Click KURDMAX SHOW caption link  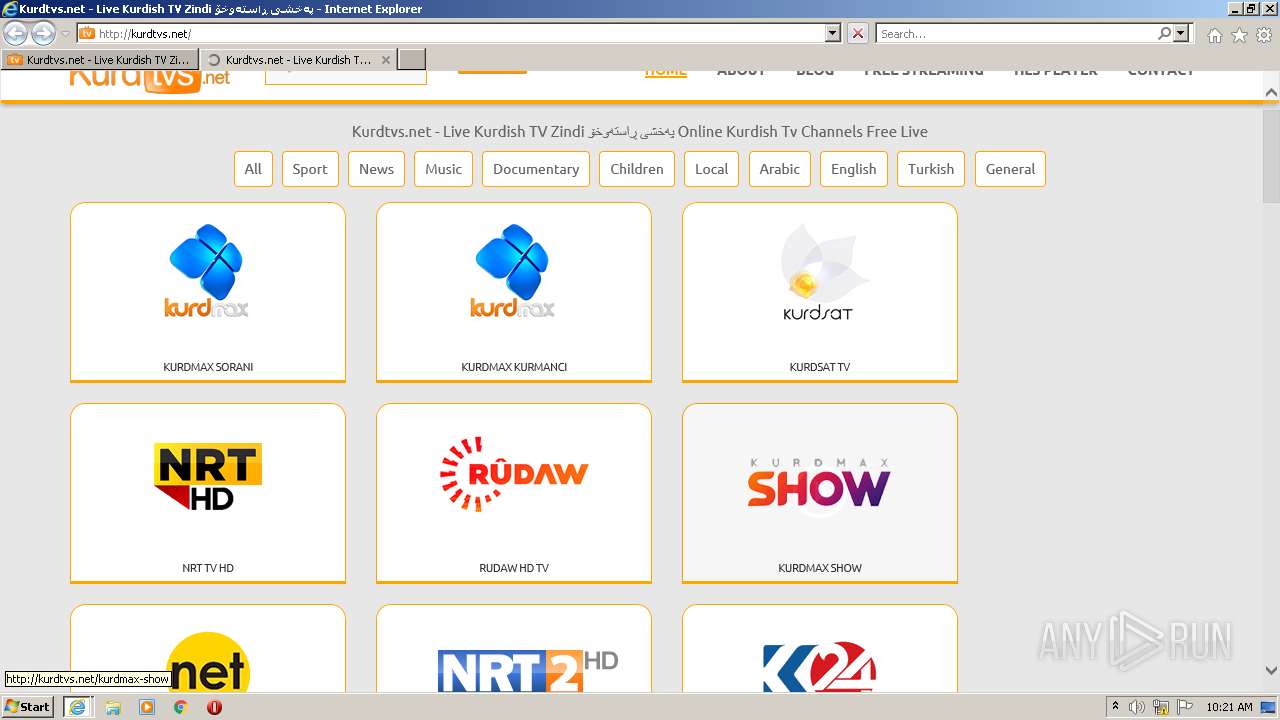[819, 568]
